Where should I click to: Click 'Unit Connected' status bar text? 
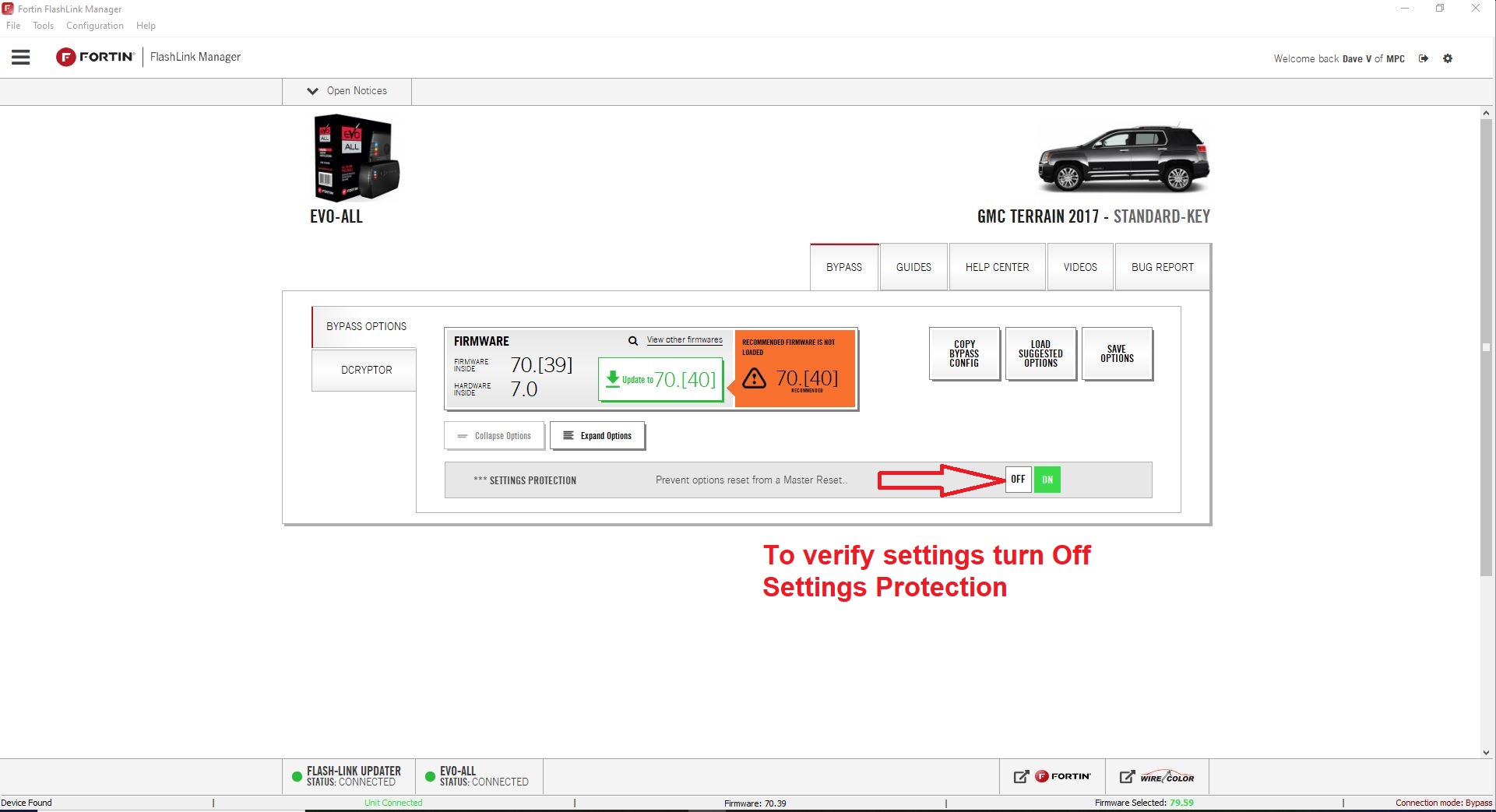pos(393,803)
